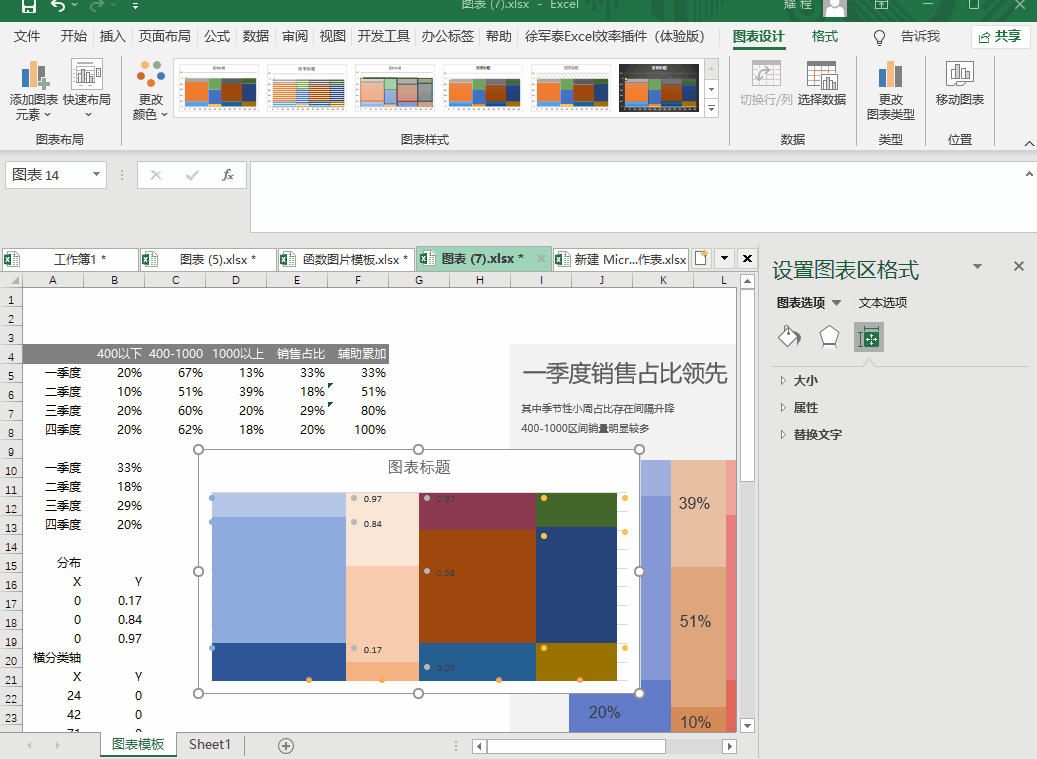Open the 格式 (Format) ribbon tab

tap(825, 37)
